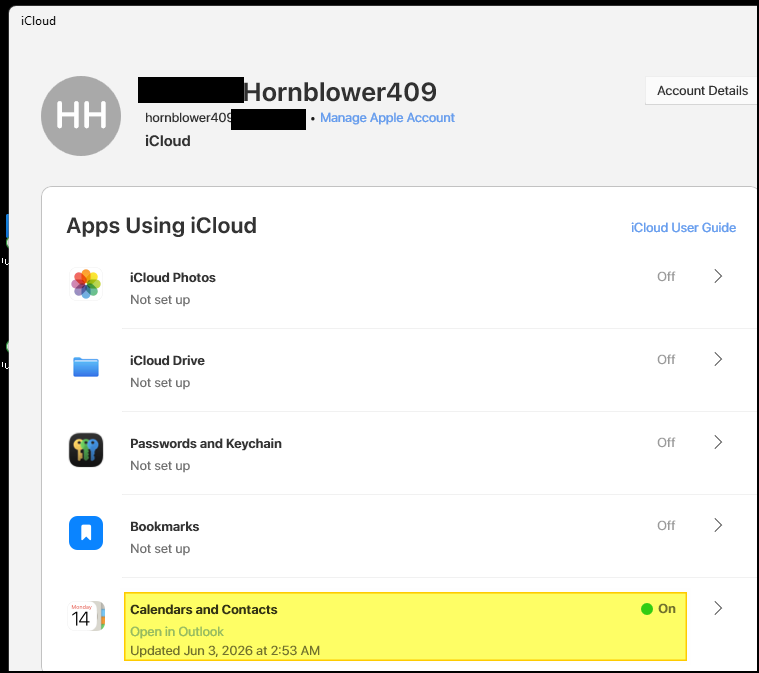Screen dimensions: 759x673
Task: Expand iCloud Drive settings chevron
Action: pyautogui.click(x=718, y=359)
